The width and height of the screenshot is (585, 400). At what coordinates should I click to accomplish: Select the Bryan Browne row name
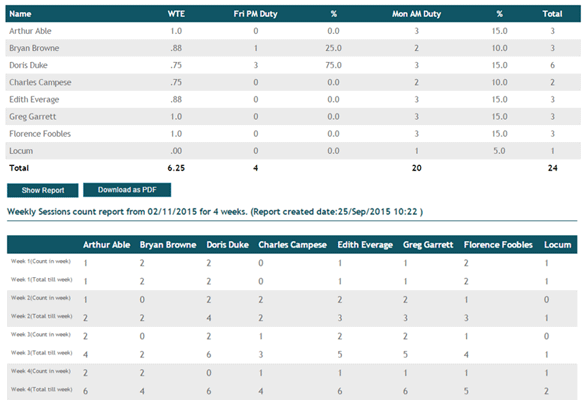pos(34,48)
